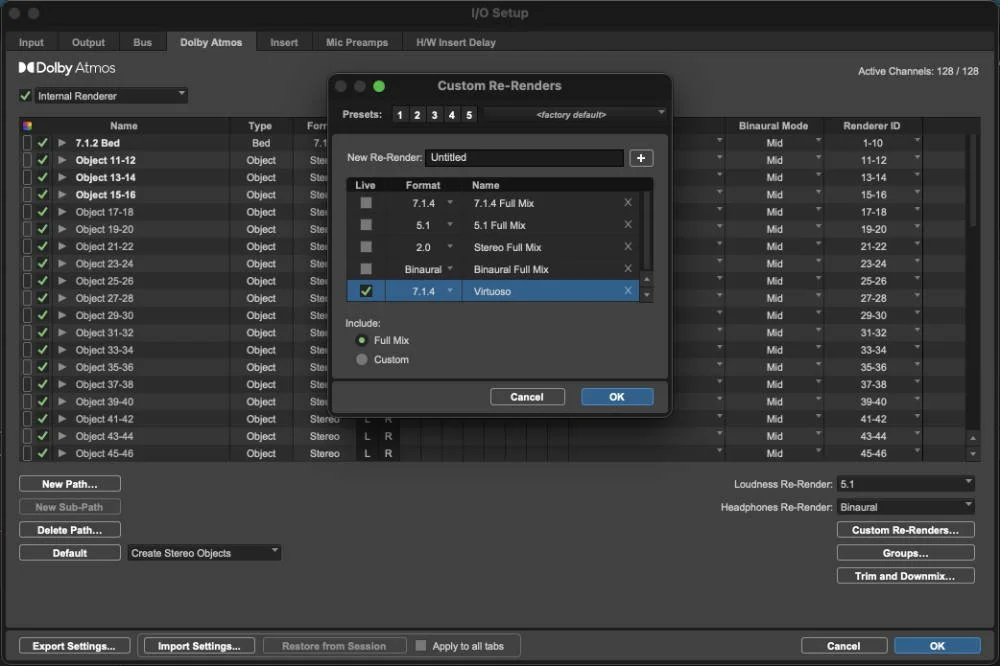Viewport: 1000px width, 666px height.
Task: Click Import Settings button
Action: point(199,646)
